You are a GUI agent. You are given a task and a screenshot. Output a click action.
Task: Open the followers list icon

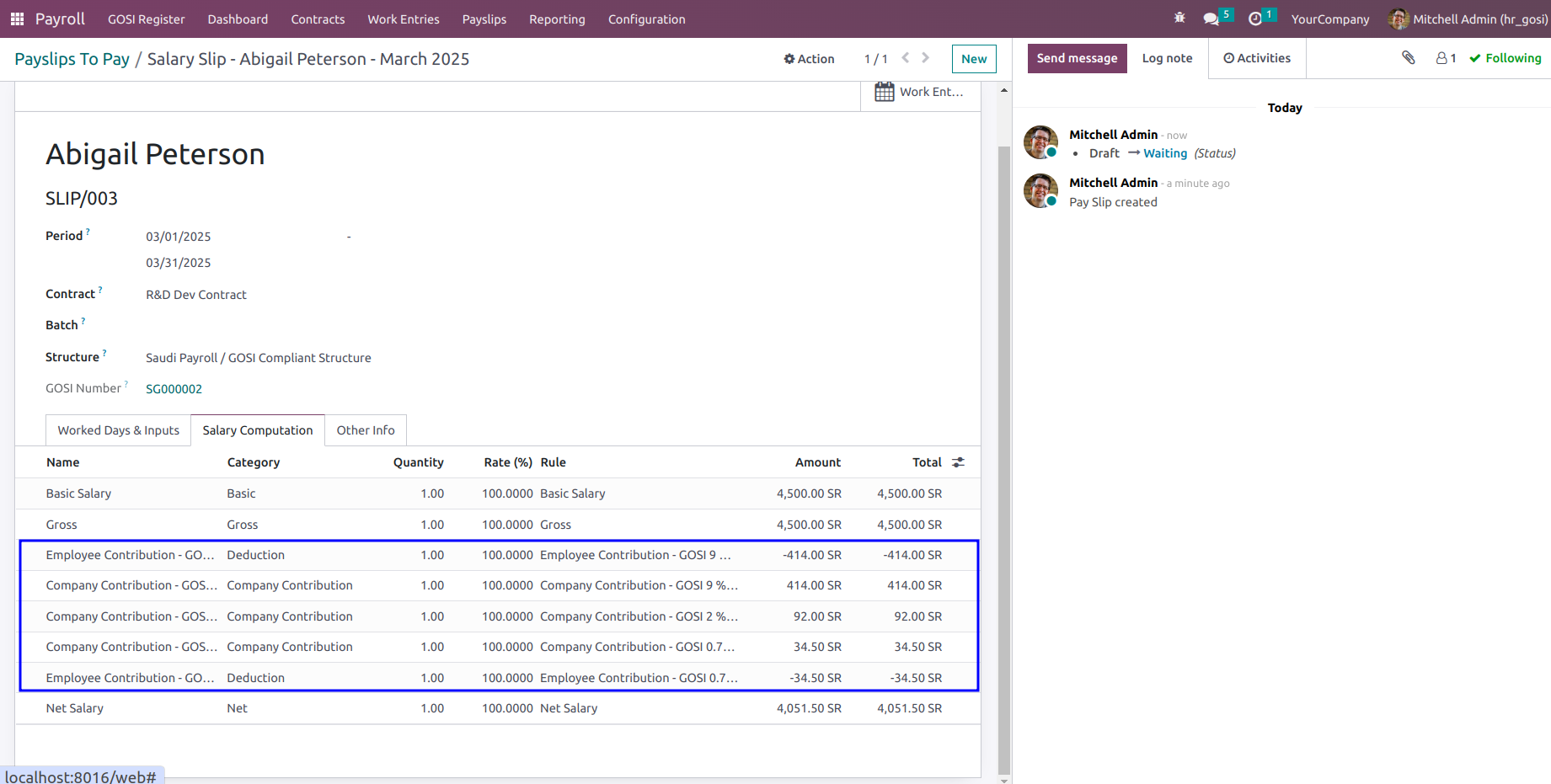[1447, 58]
